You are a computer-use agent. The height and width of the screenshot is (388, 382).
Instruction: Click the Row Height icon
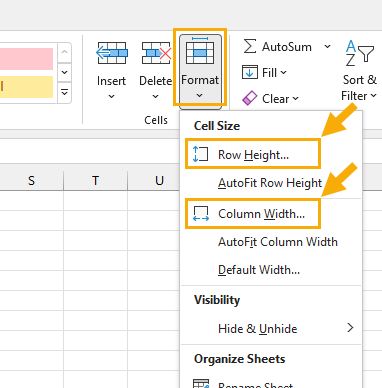201,155
